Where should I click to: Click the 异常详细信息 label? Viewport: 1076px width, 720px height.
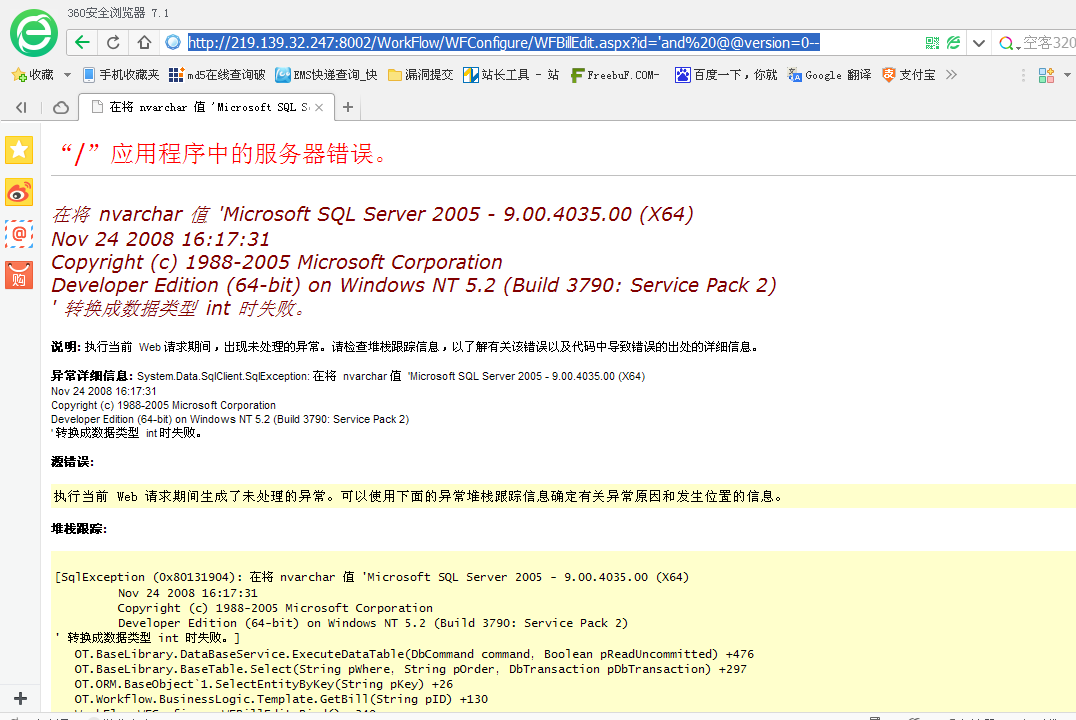92,376
